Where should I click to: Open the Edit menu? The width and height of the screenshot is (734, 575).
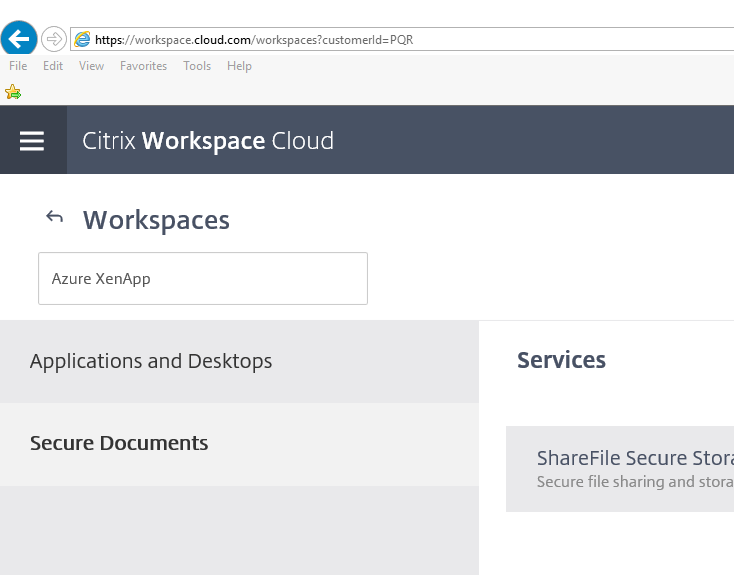(53, 66)
